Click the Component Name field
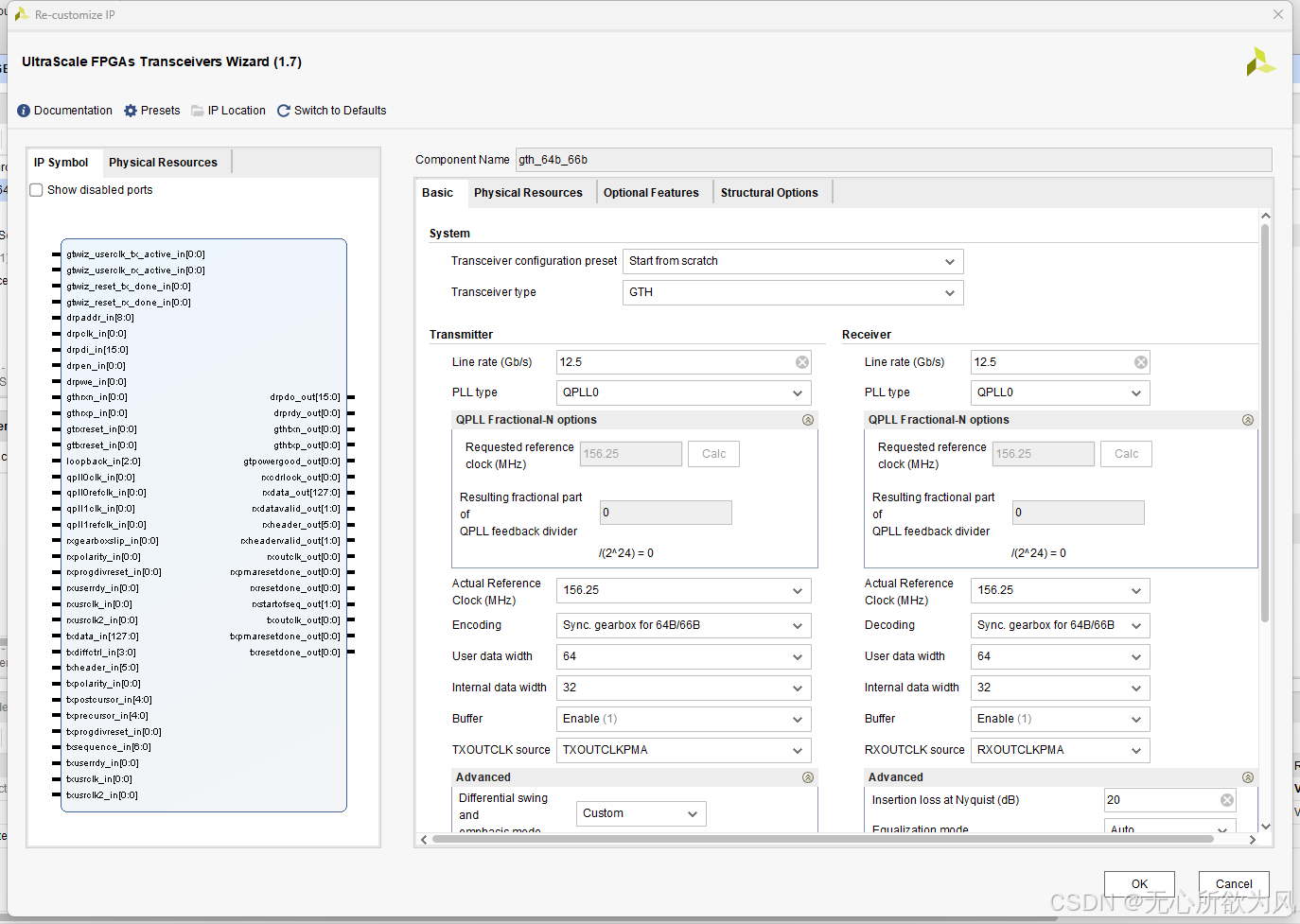 (x=893, y=160)
